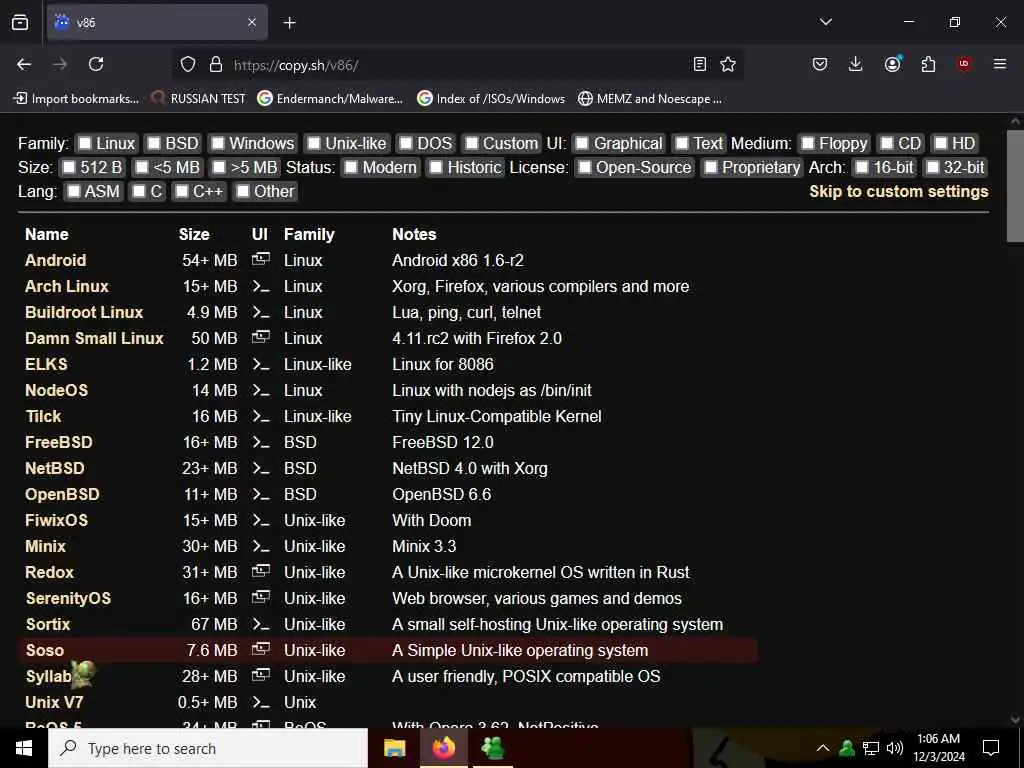
Task: Show site security lock info
Action: [x=216, y=64]
